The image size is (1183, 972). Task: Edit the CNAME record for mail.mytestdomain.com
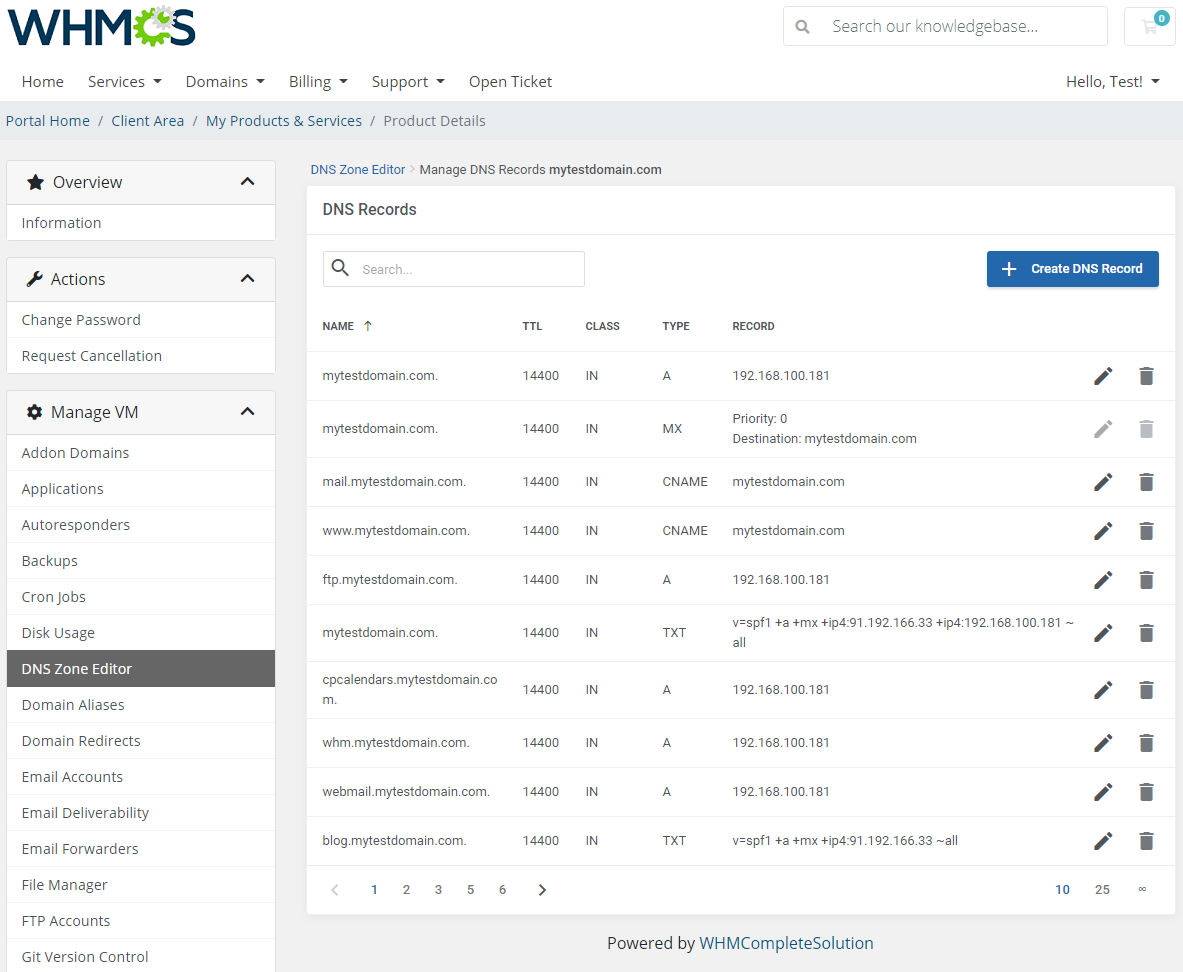(1103, 481)
